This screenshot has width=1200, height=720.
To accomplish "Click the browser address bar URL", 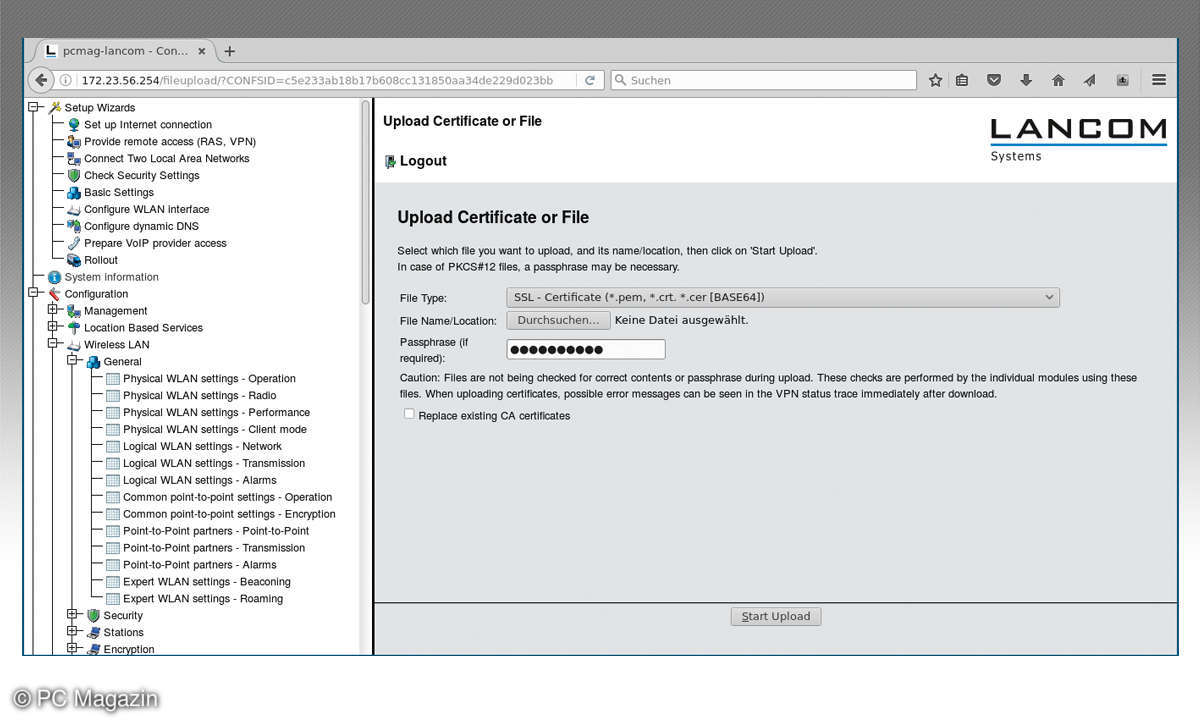I will tap(317, 80).
